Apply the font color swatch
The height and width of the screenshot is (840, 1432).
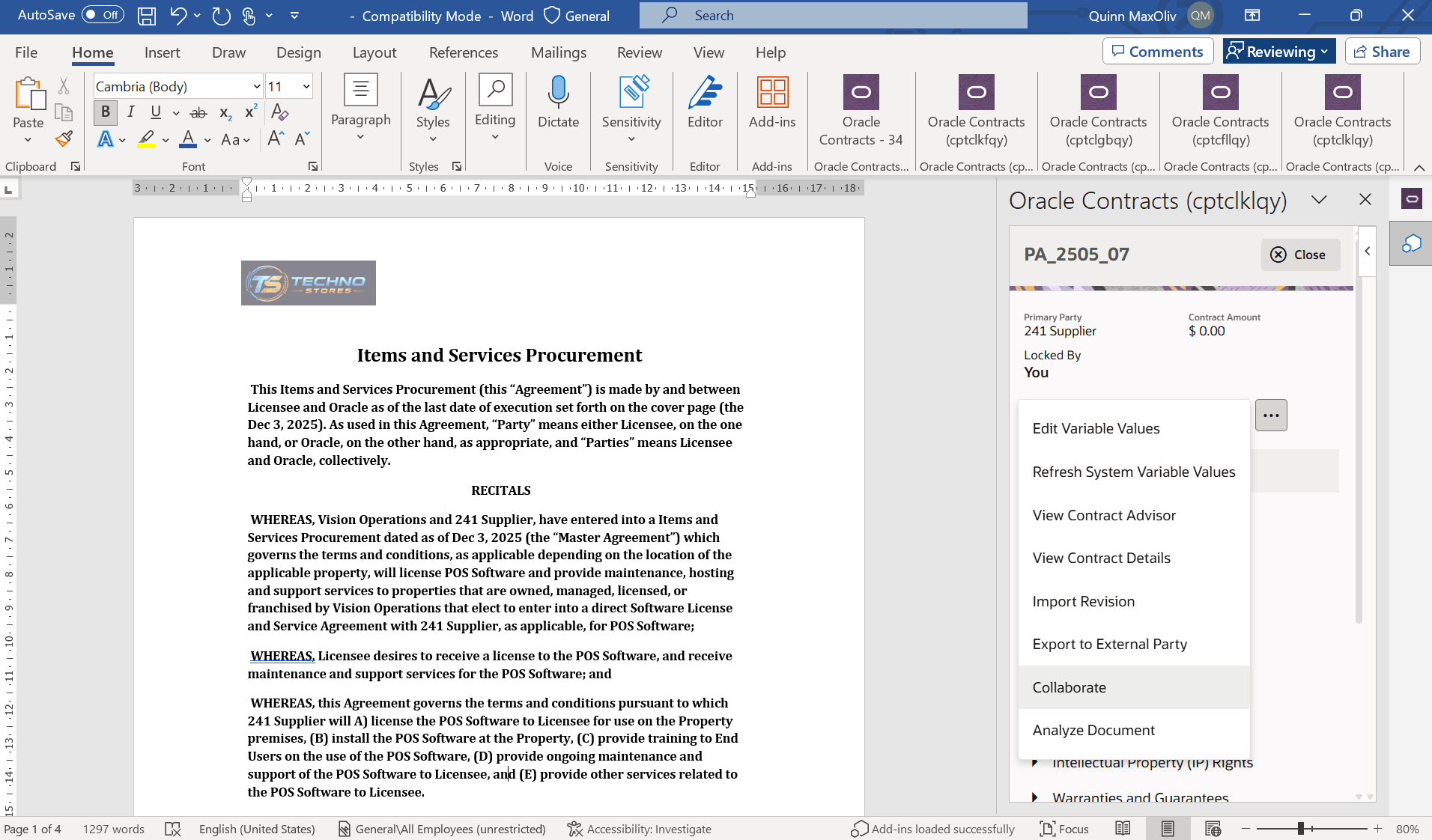(x=188, y=139)
